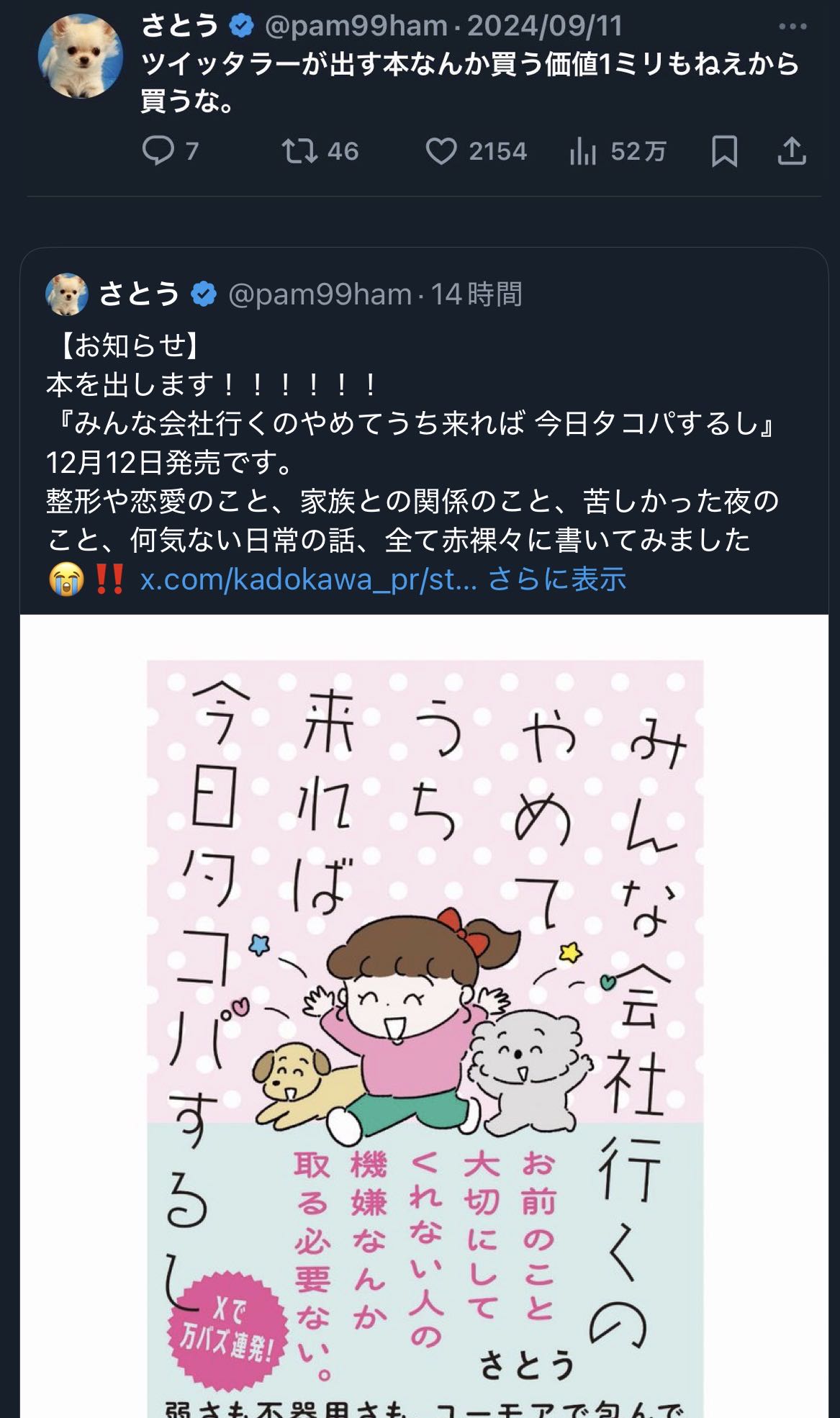Open top tweet author's dog avatar
The height and width of the screenshot is (1418, 840).
click(x=81, y=55)
